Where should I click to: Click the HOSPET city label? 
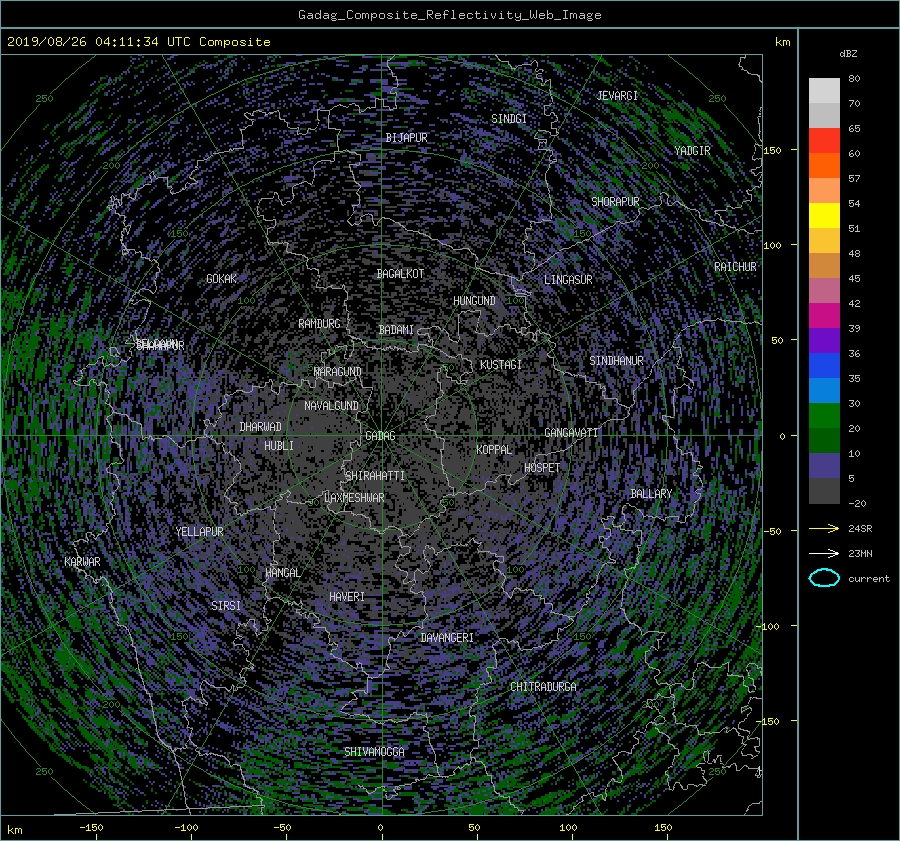pyautogui.click(x=542, y=468)
